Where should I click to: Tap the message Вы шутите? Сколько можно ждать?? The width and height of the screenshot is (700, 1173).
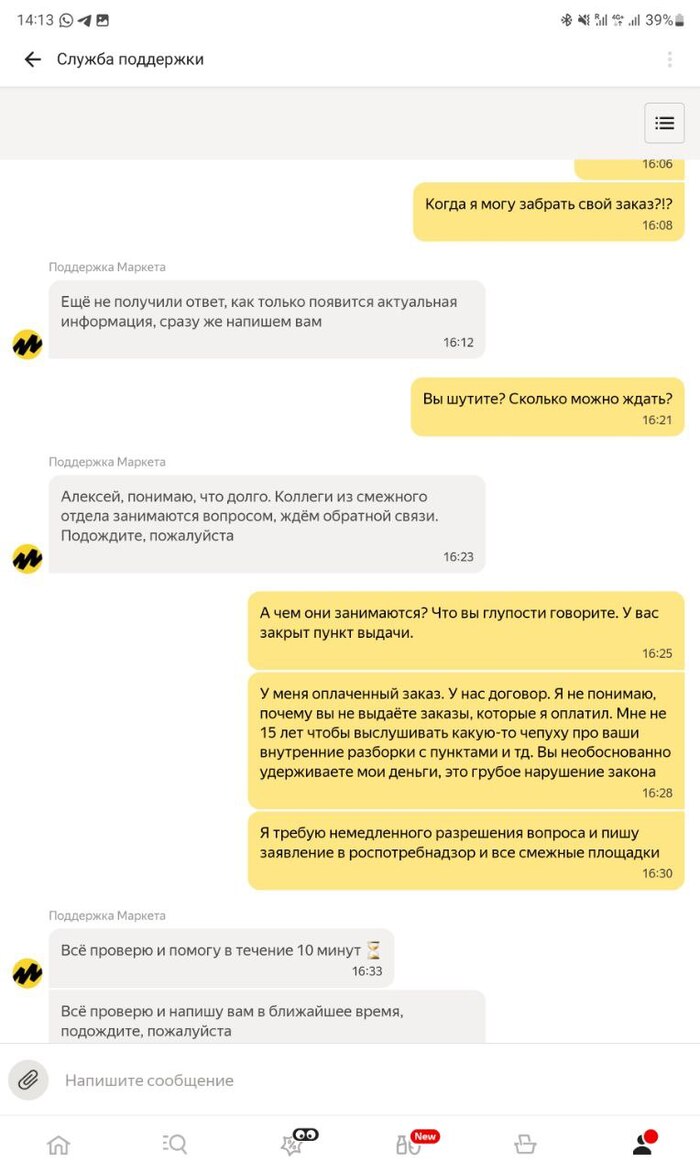(547, 407)
